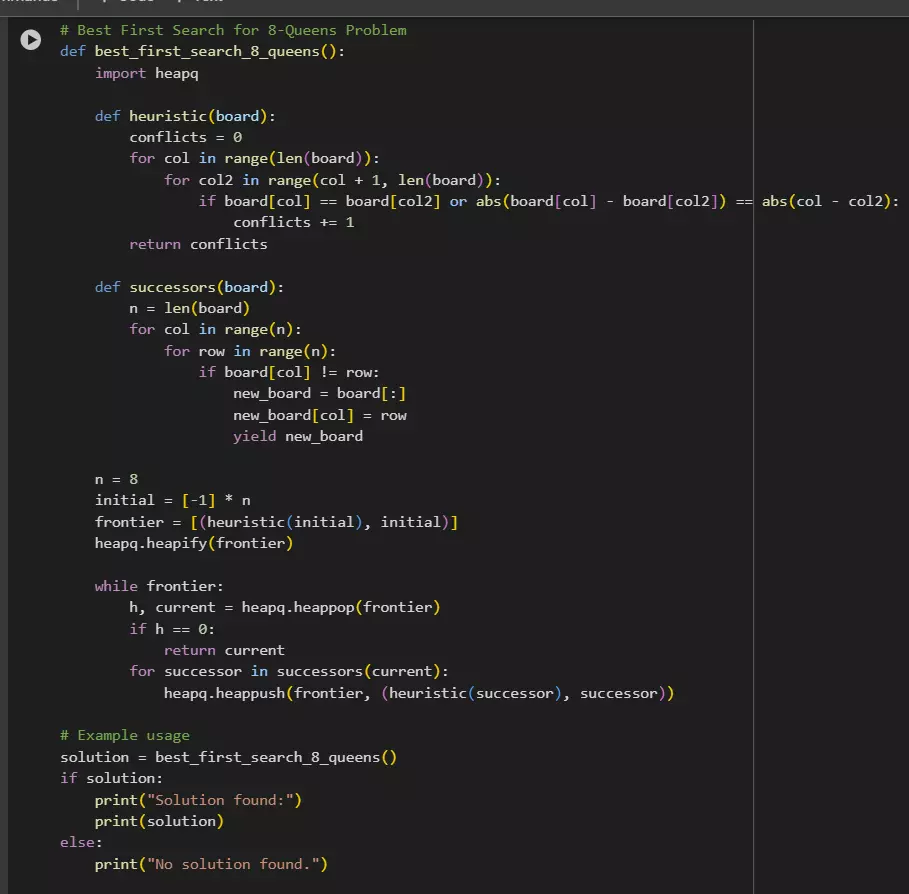The height and width of the screenshot is (894, 909).
Task: Click the 'new_board = board[:]' line
Action: [319, 394]
